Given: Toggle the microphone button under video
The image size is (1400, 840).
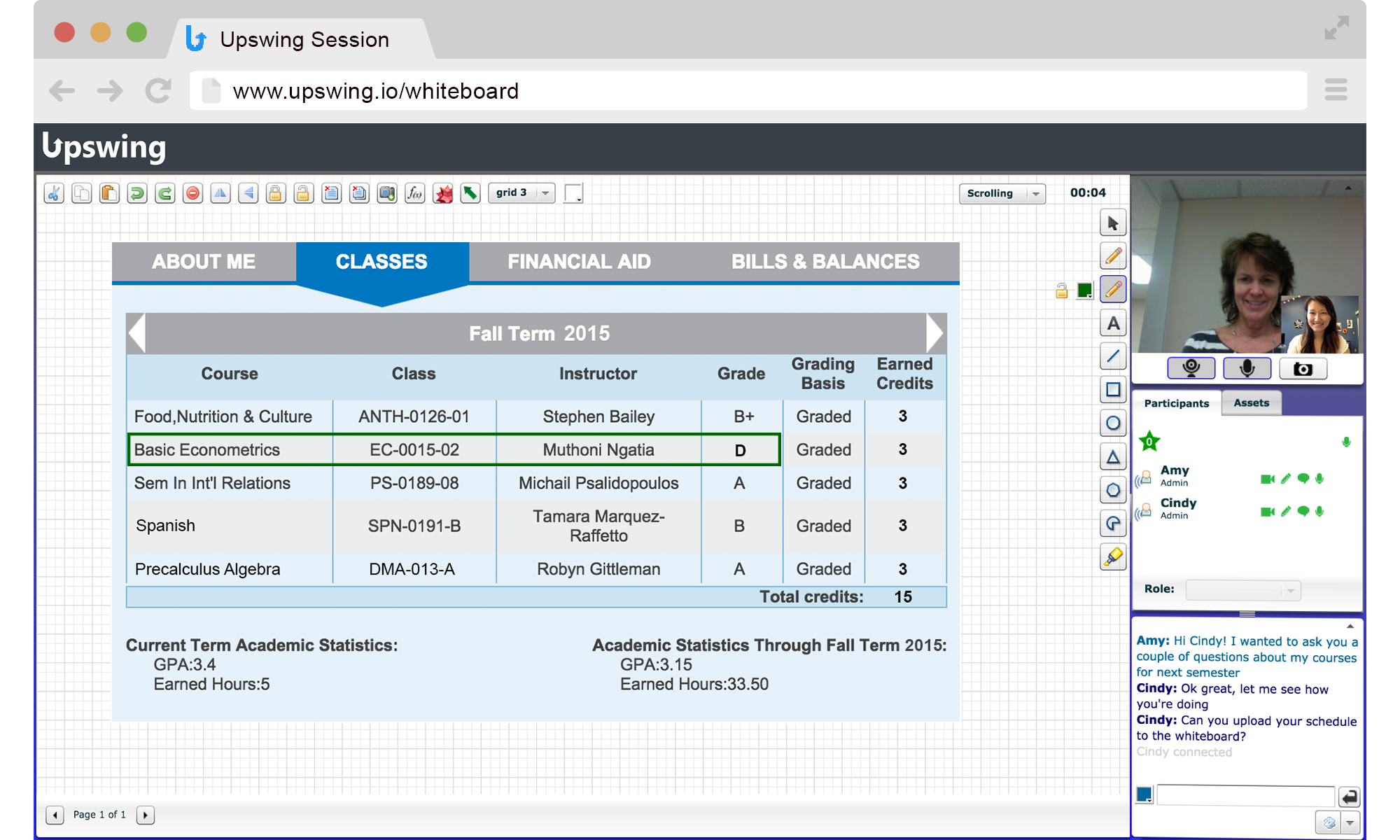Looking at the screenshot, I should [1247, 368].
